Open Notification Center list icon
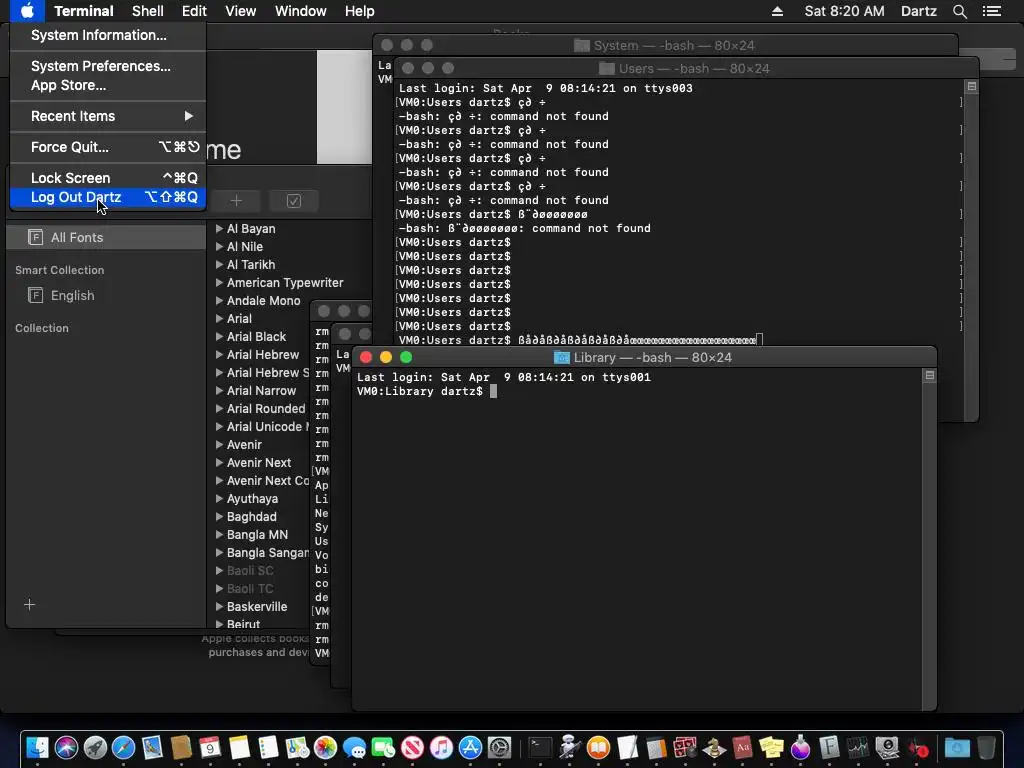This screenshot has width=1024, height=768. point(991,11)
